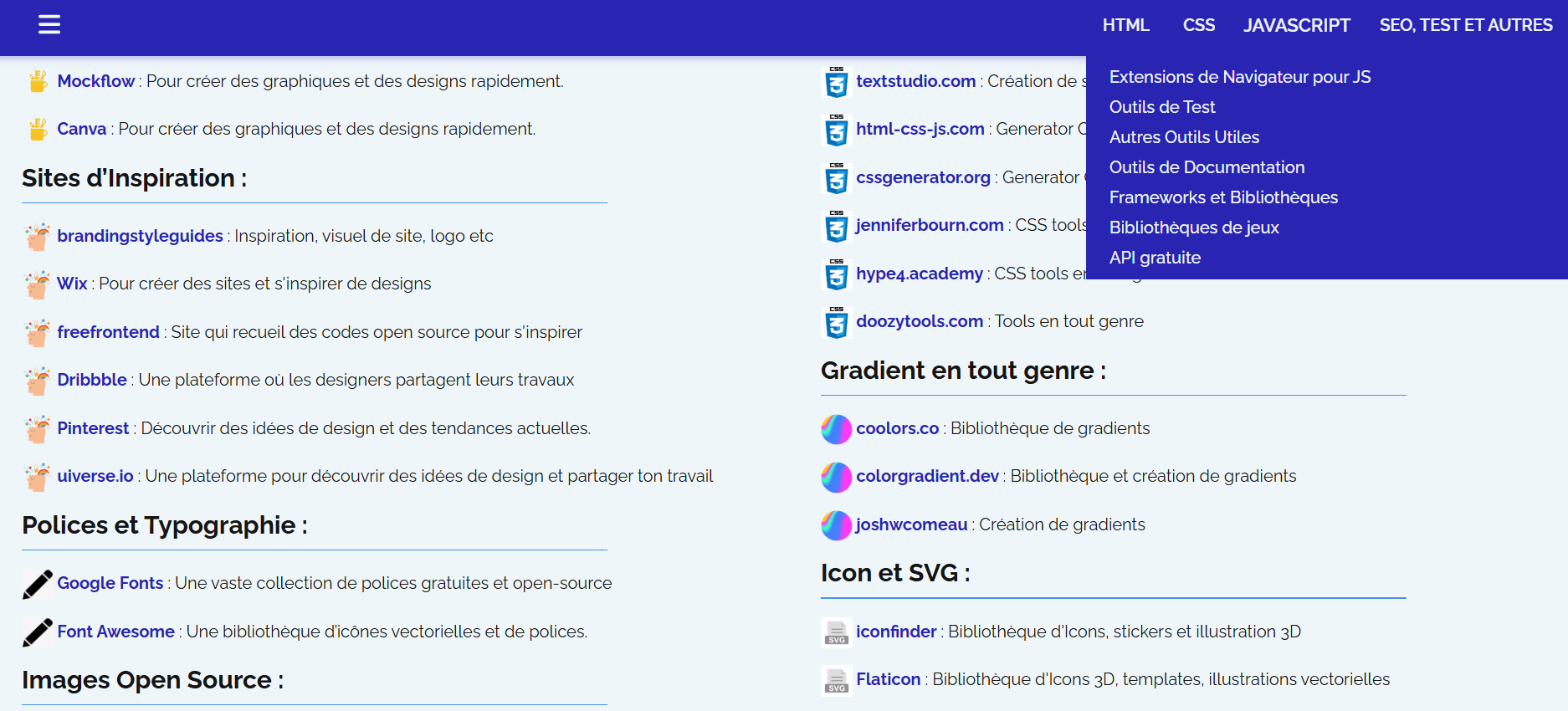Open the Dribbble link

tap(92, 380)
